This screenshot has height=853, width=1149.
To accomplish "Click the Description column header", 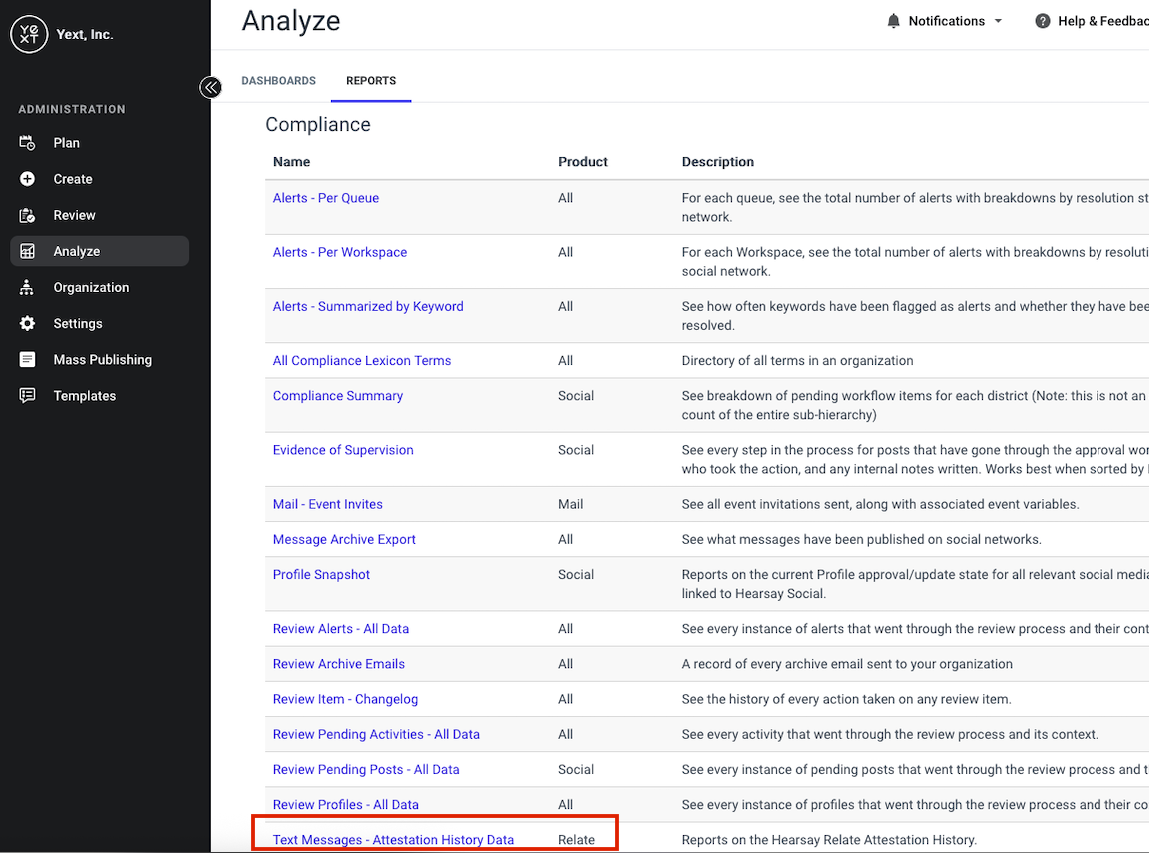I will click(717, 162).
